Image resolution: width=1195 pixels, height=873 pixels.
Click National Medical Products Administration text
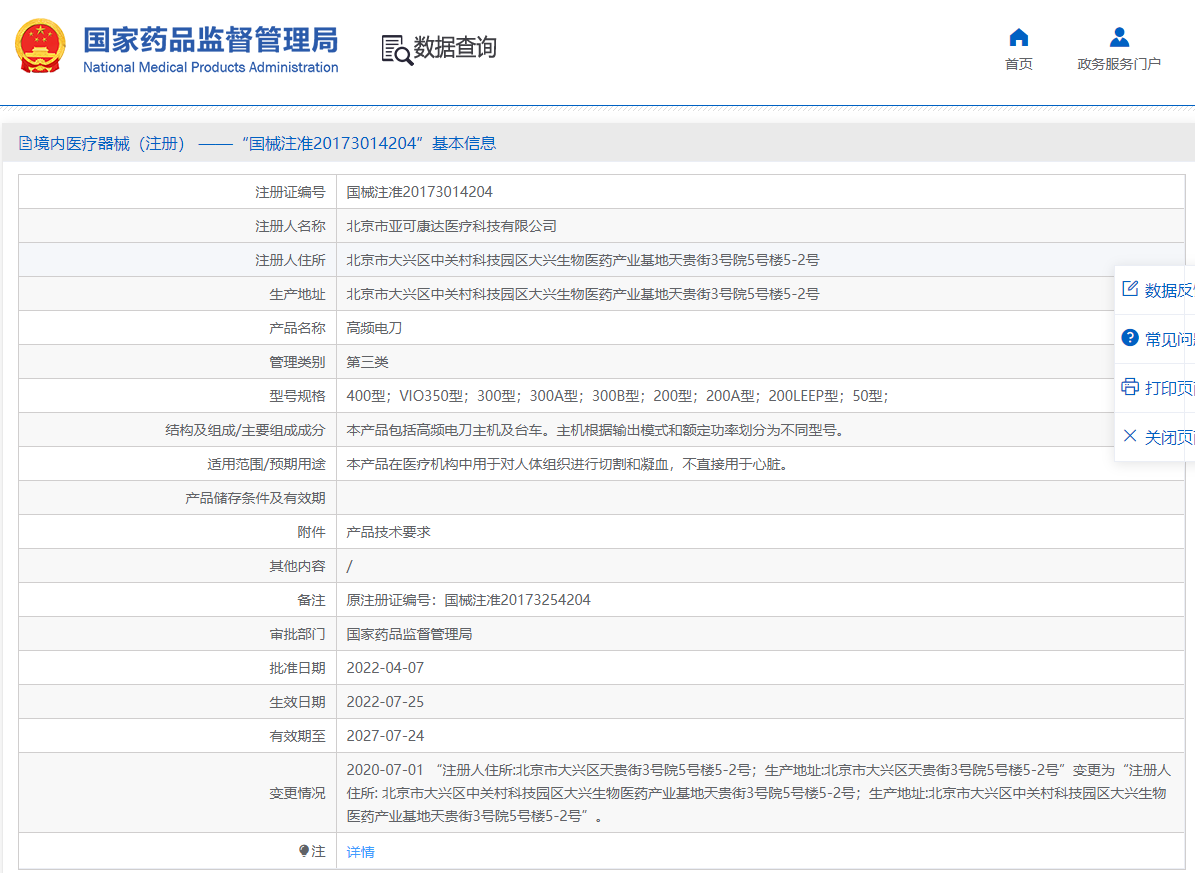click(x=210, y=67)
